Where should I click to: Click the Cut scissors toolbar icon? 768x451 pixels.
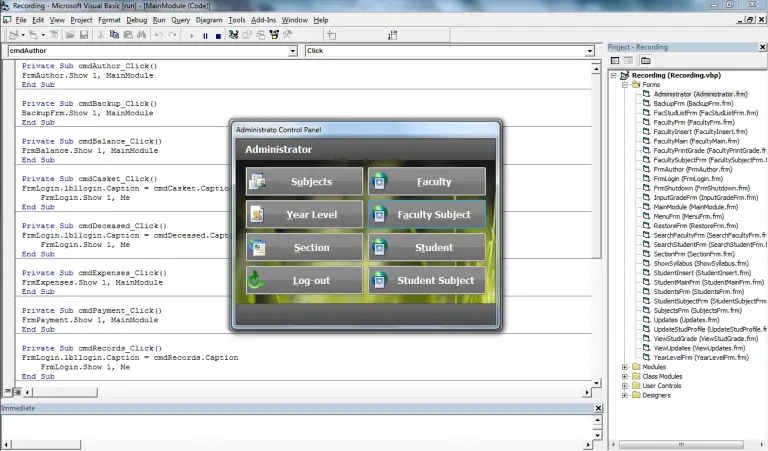coord(101,35)
